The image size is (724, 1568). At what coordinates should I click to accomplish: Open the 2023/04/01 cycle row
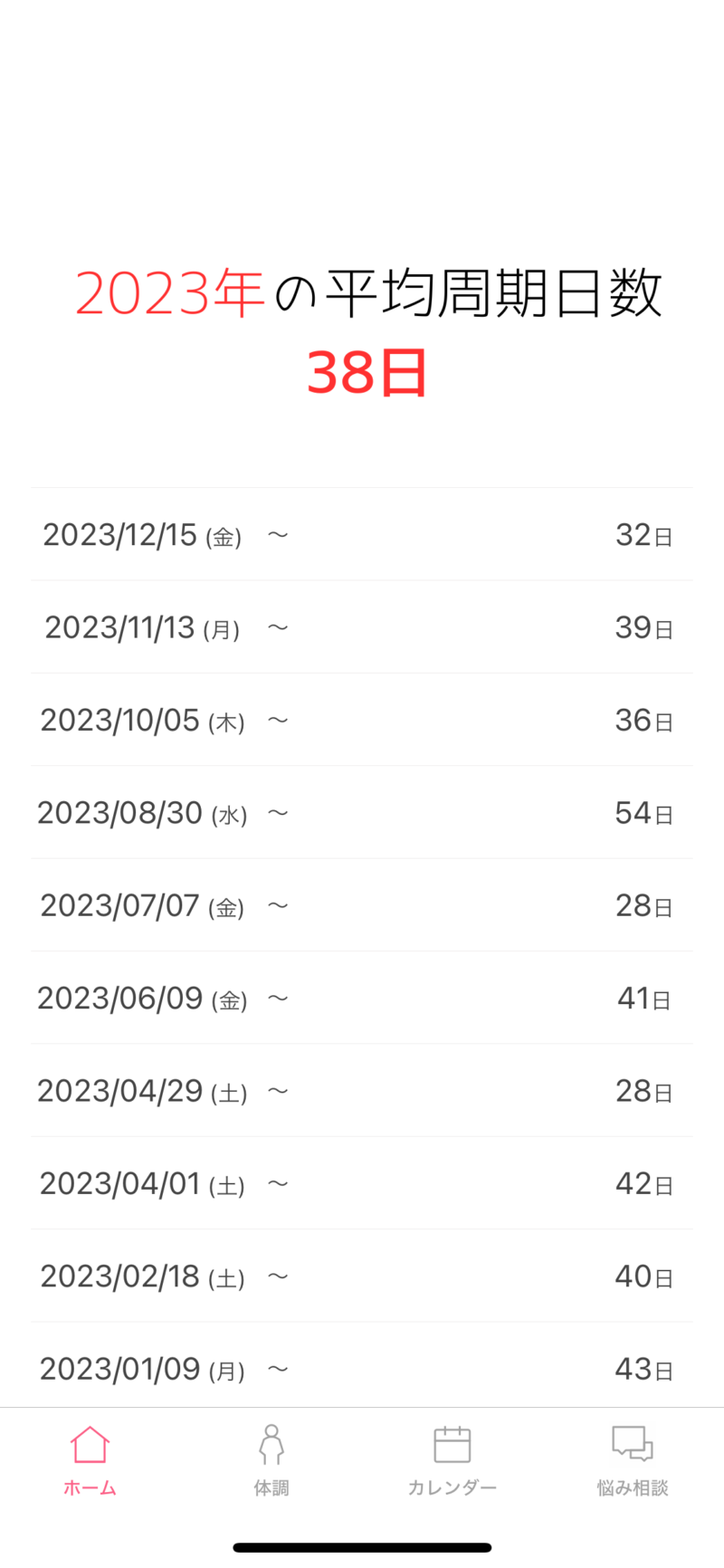pos(362,1184)
